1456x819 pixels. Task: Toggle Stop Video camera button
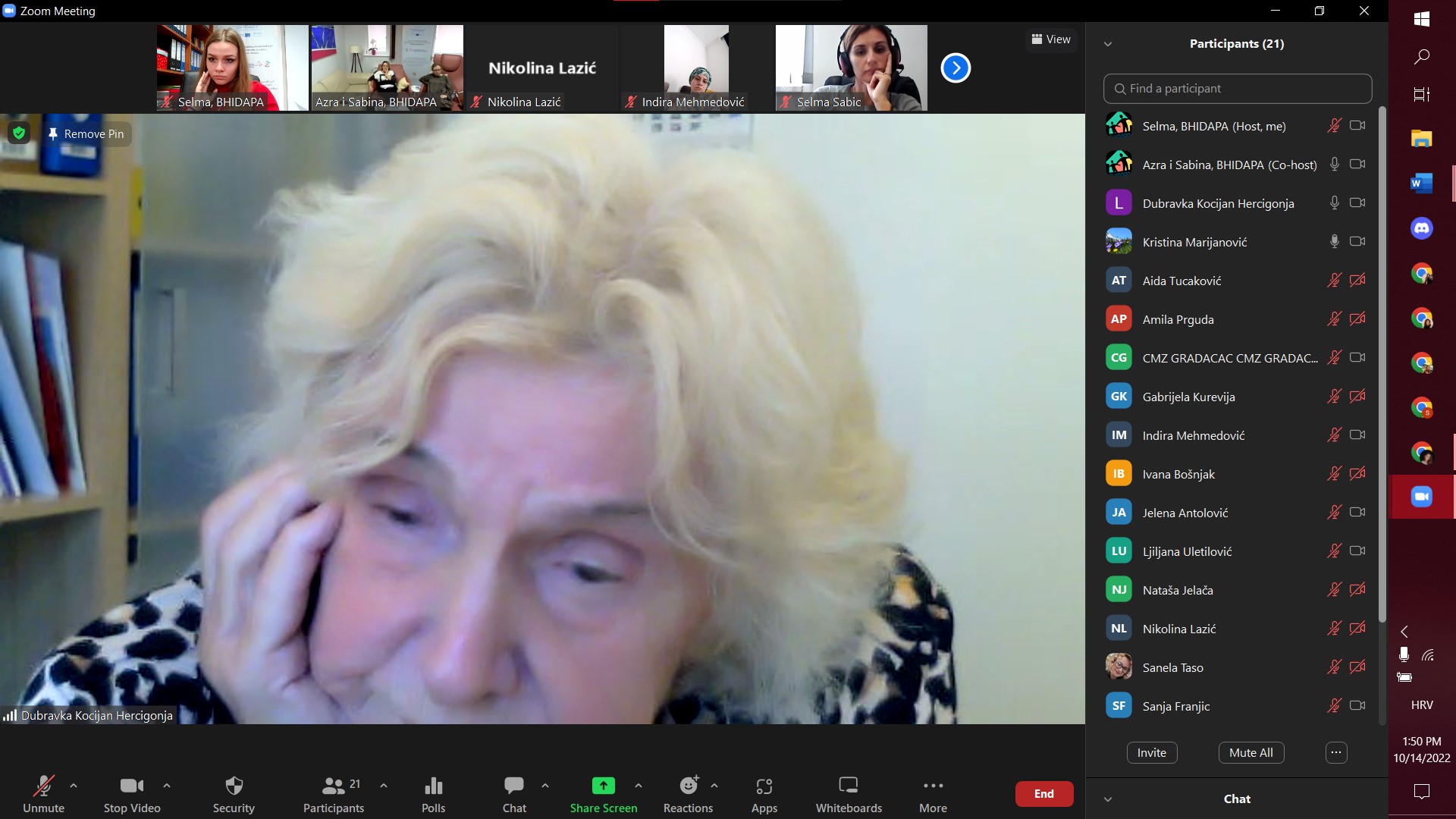pyautogui.click(x=132, y=786)
